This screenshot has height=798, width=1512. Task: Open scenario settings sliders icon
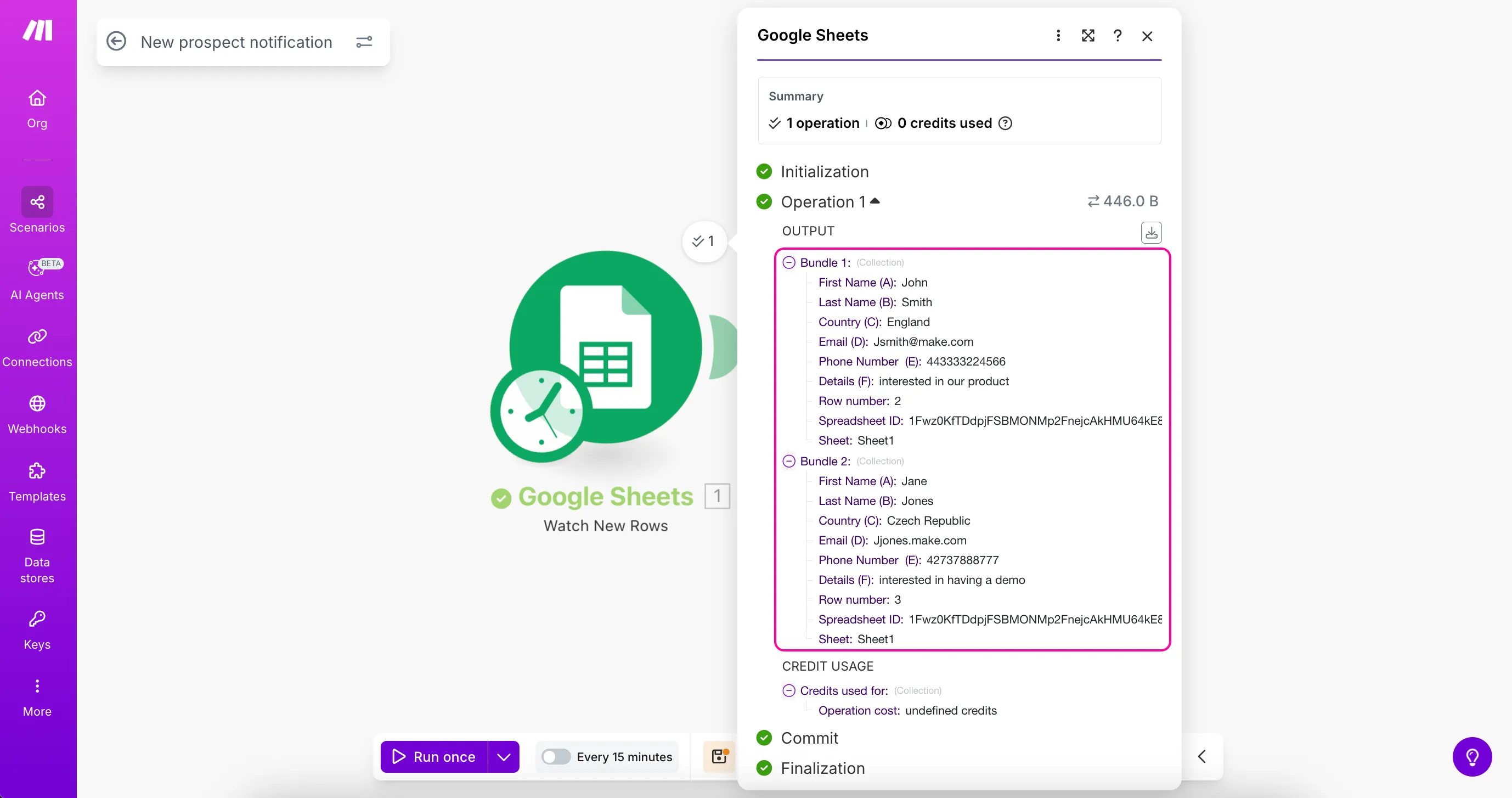[364, 42]
